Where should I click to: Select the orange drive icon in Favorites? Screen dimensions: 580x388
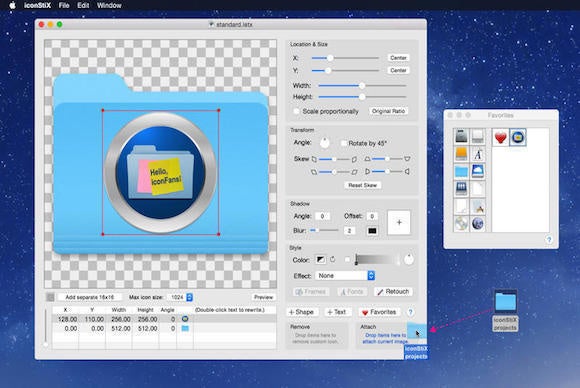pos(461,153)
